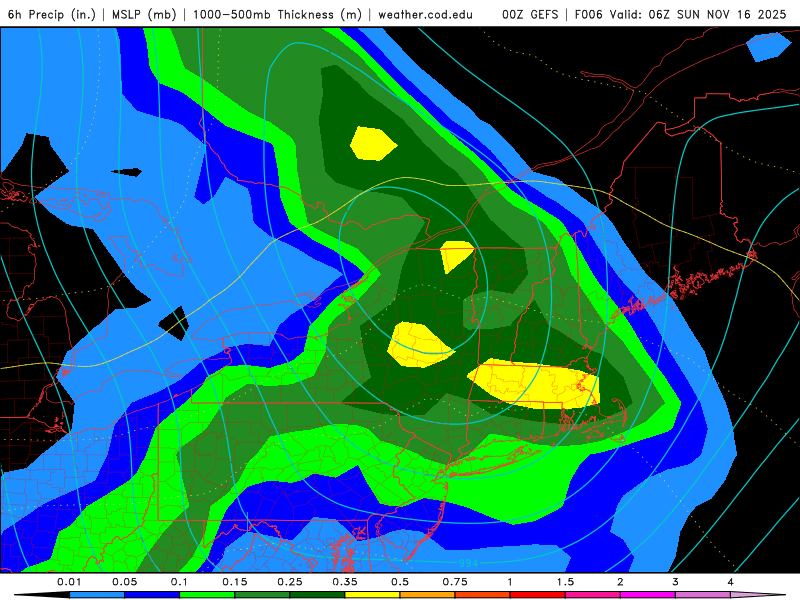This screenshot has width=800, height=600.
Task: Click the '3' colorbar label
Action: coord(676,582)
